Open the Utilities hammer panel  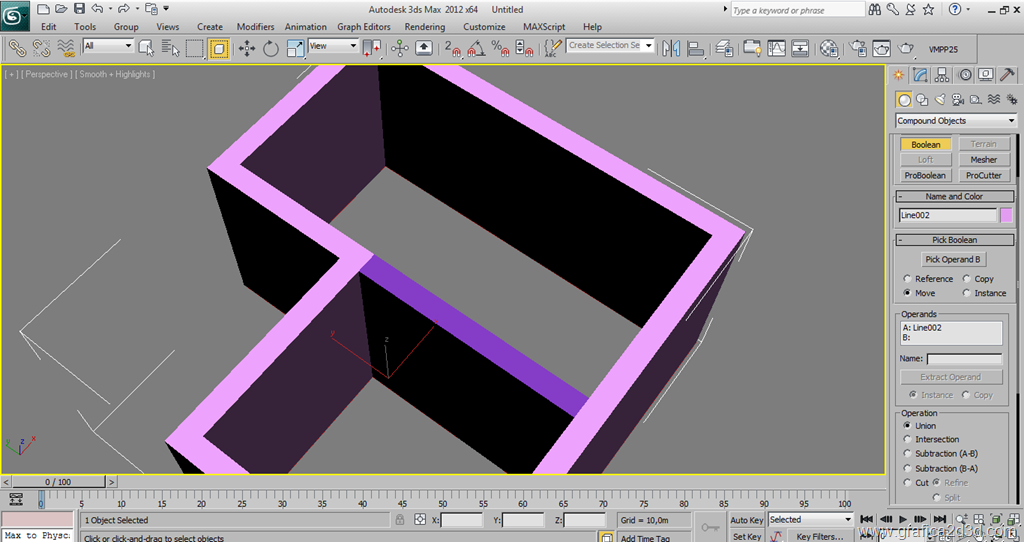tap(1007, 75)
